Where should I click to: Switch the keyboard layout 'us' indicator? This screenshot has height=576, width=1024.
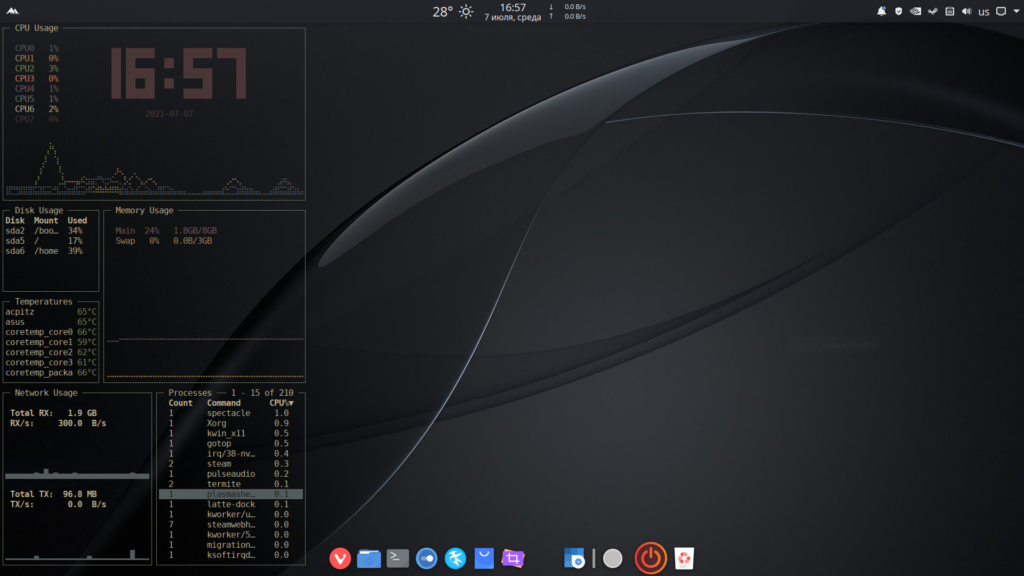click(x=984, y=12)
